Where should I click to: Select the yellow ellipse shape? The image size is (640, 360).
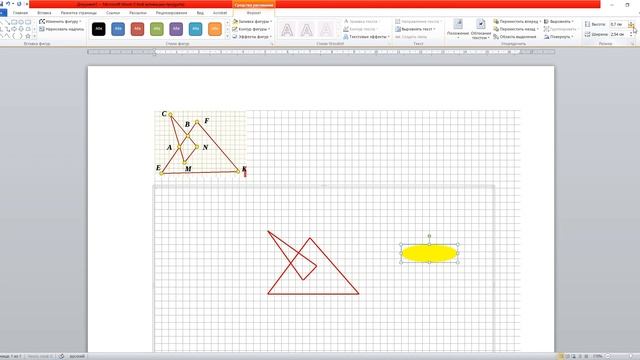coord(429,253)
